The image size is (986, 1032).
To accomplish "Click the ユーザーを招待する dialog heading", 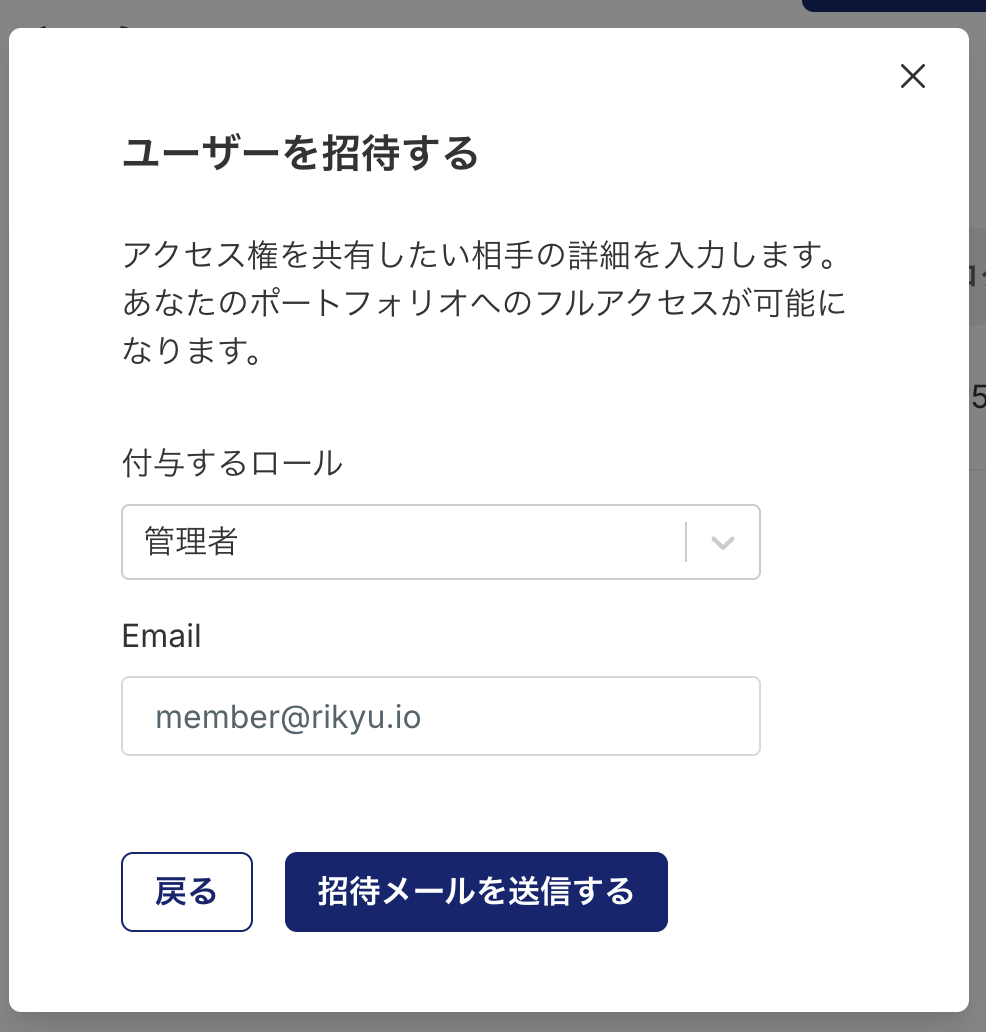I will pos(300,155).
